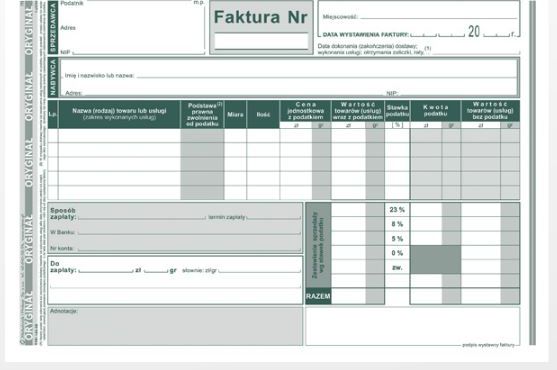Click the buyer Imię i nazwisko lub nazwa line
The width and height of the screenshot is (557, 370).
pyautogui.click(x=326, y=75)
